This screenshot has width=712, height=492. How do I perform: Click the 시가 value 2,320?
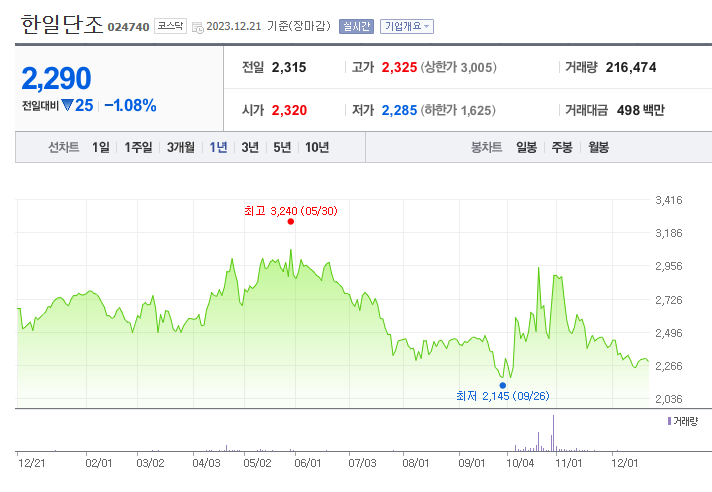[x=289, y=110]
